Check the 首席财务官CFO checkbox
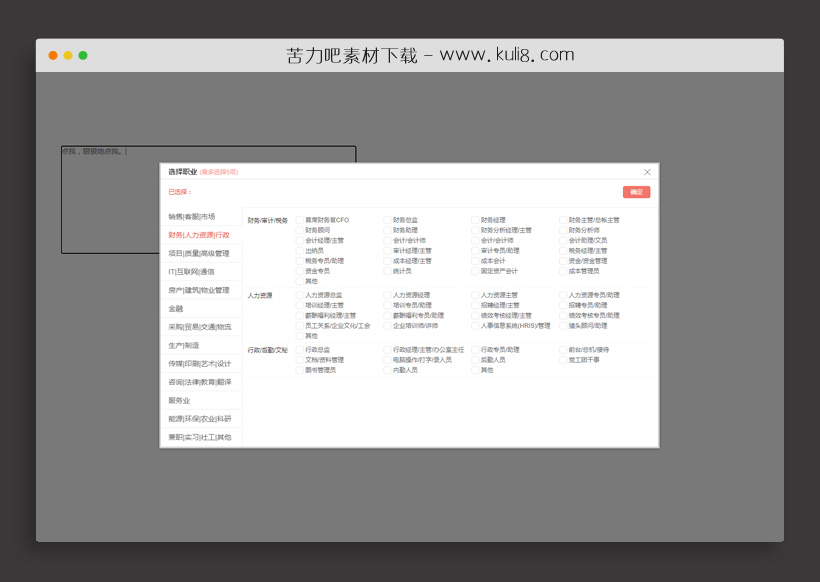Viewport: 820px width, 582px height. (300, 220)
